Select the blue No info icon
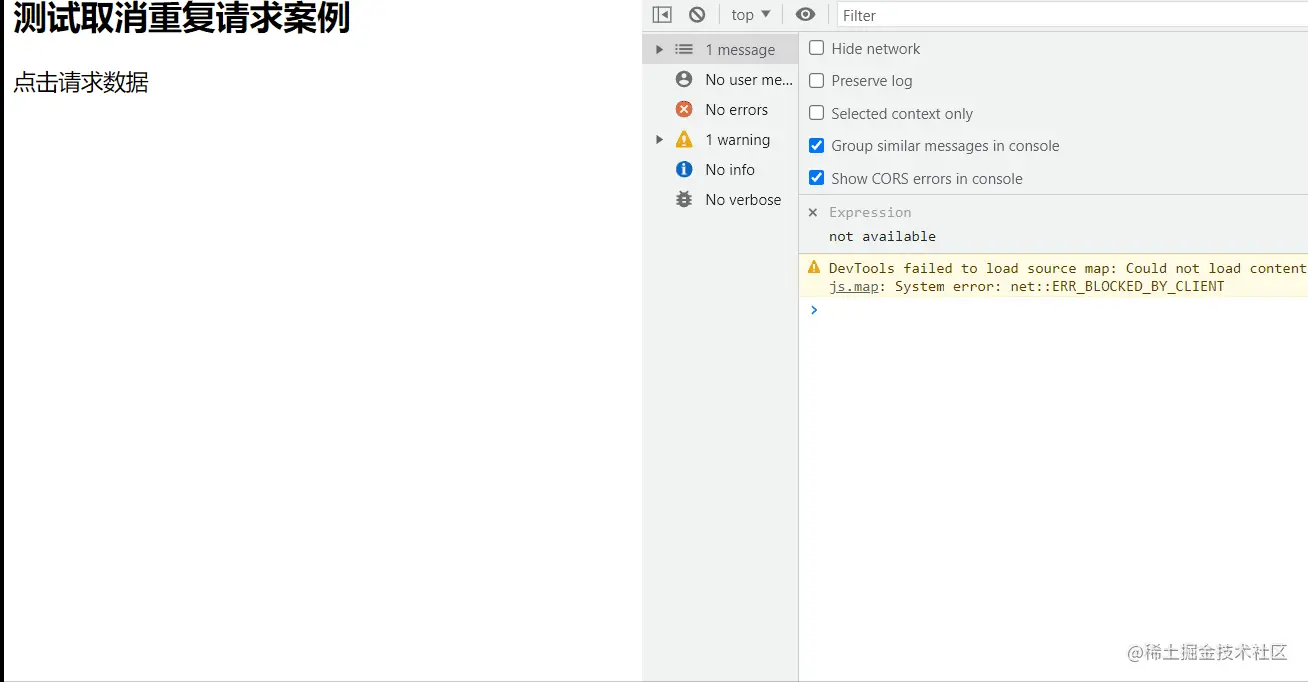The image size is (1308, 682). pyautogui.click(x=684, y=169)
